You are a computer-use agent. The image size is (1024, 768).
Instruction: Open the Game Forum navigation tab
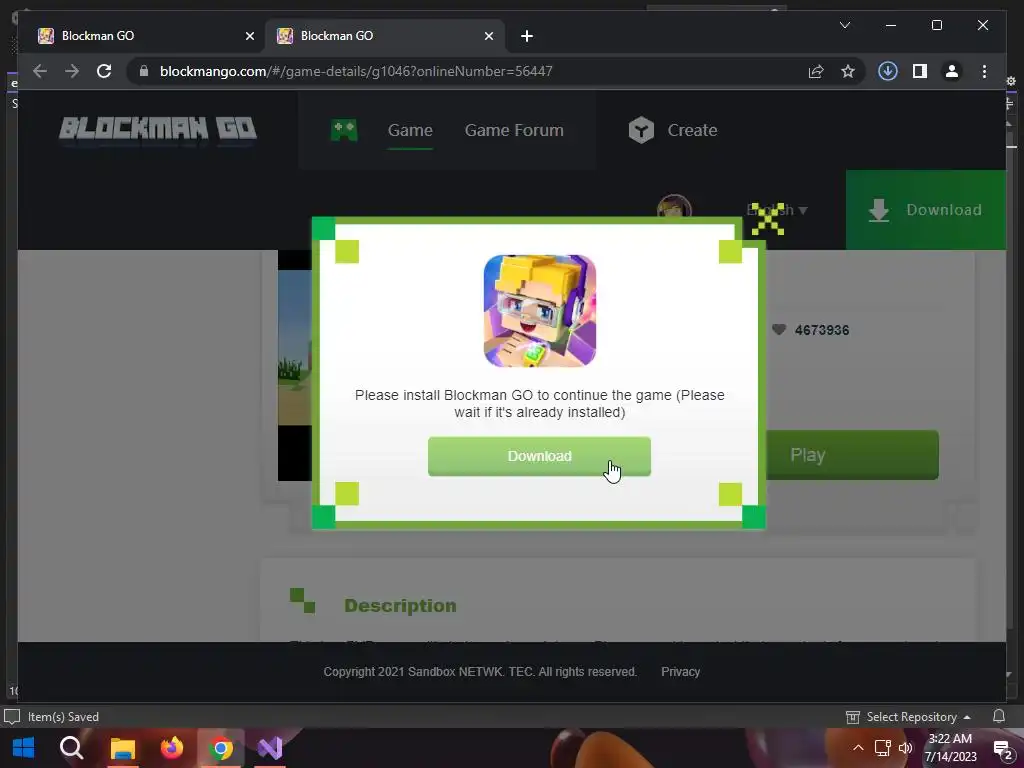click(514, 130)
